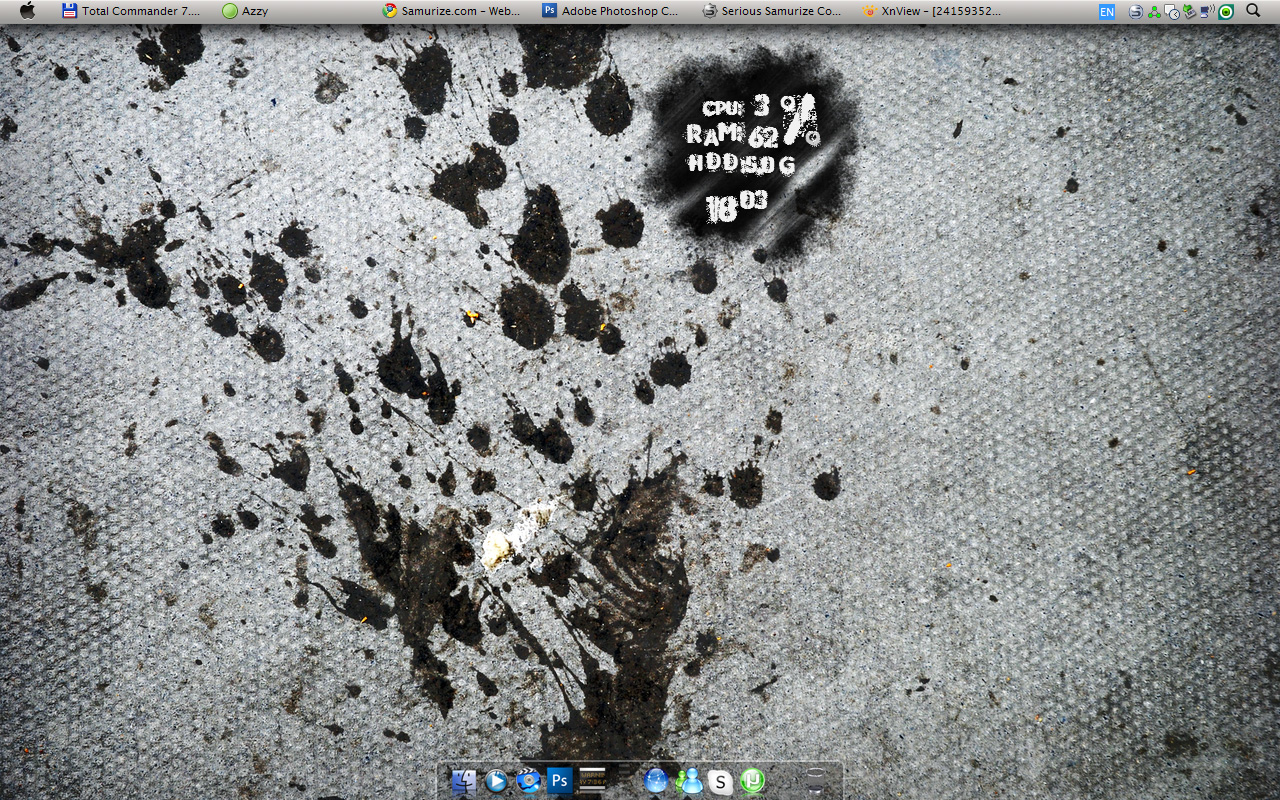Open the blue globe browser in dock

click(x=656, y=781)
